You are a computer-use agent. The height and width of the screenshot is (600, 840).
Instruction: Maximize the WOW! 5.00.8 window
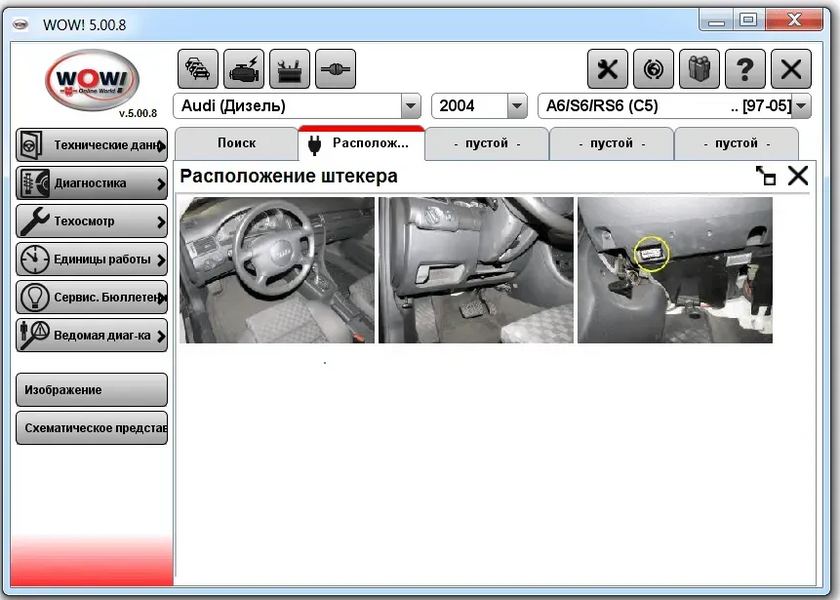click(x=748, y=20)
